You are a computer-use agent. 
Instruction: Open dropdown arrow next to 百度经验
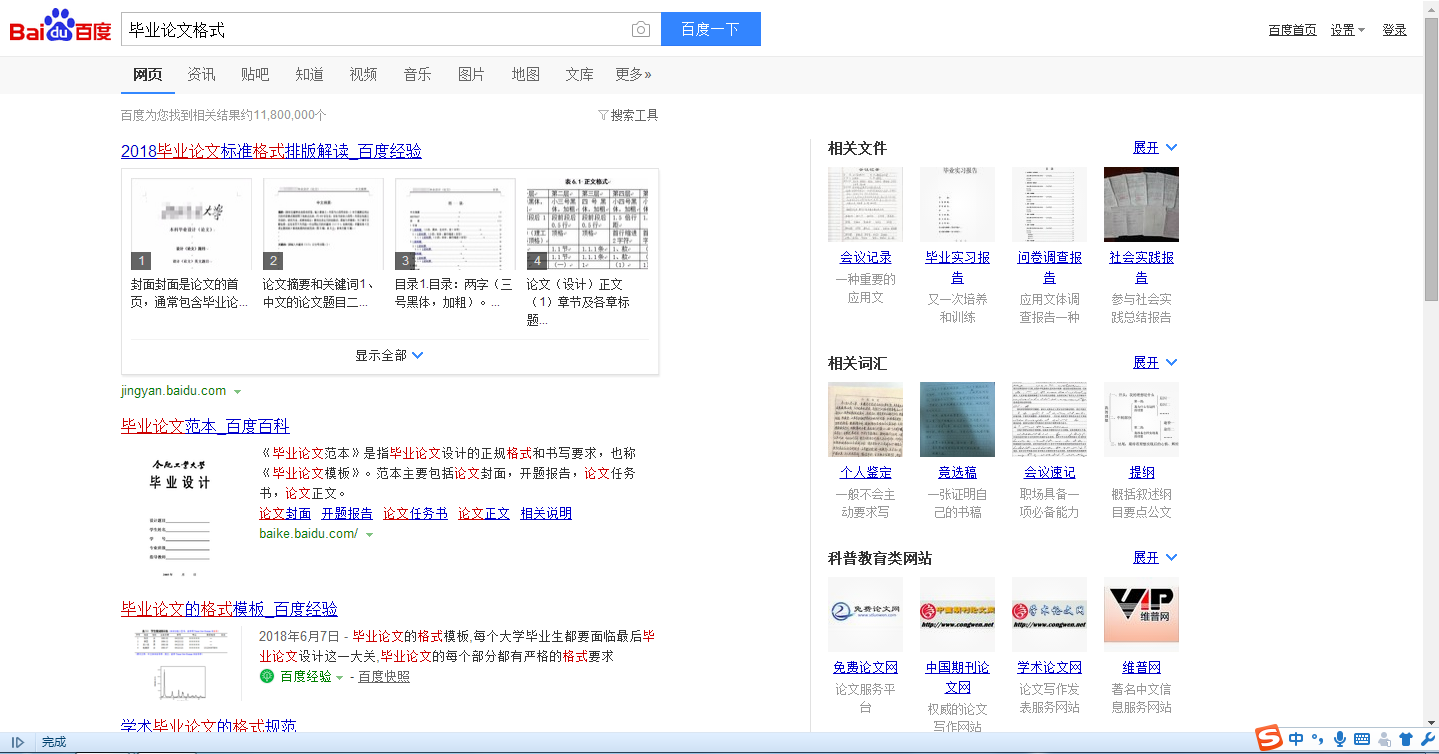tap(339, 678)
